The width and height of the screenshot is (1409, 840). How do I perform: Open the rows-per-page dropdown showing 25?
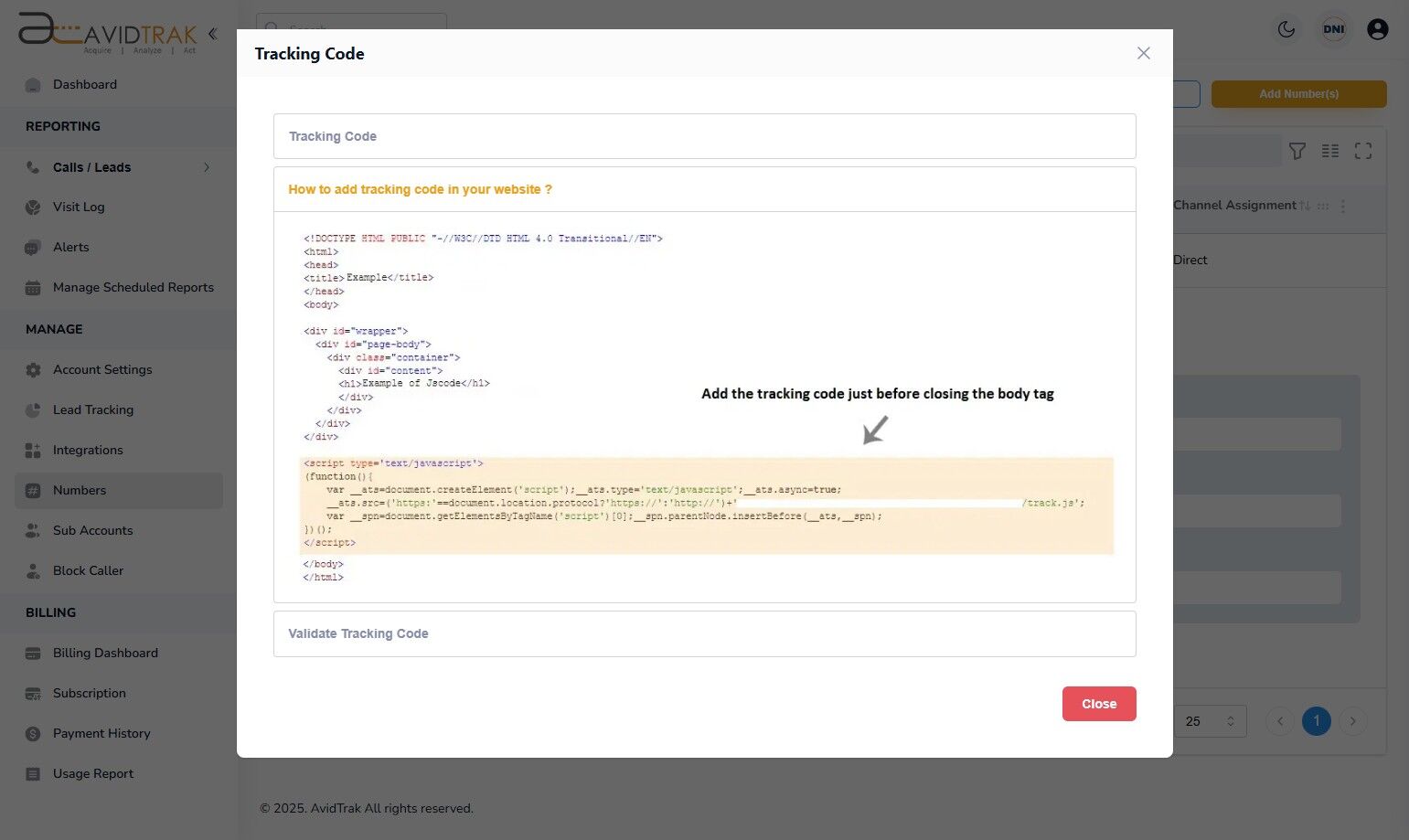pyautogui.click(x=1210, y=721)
